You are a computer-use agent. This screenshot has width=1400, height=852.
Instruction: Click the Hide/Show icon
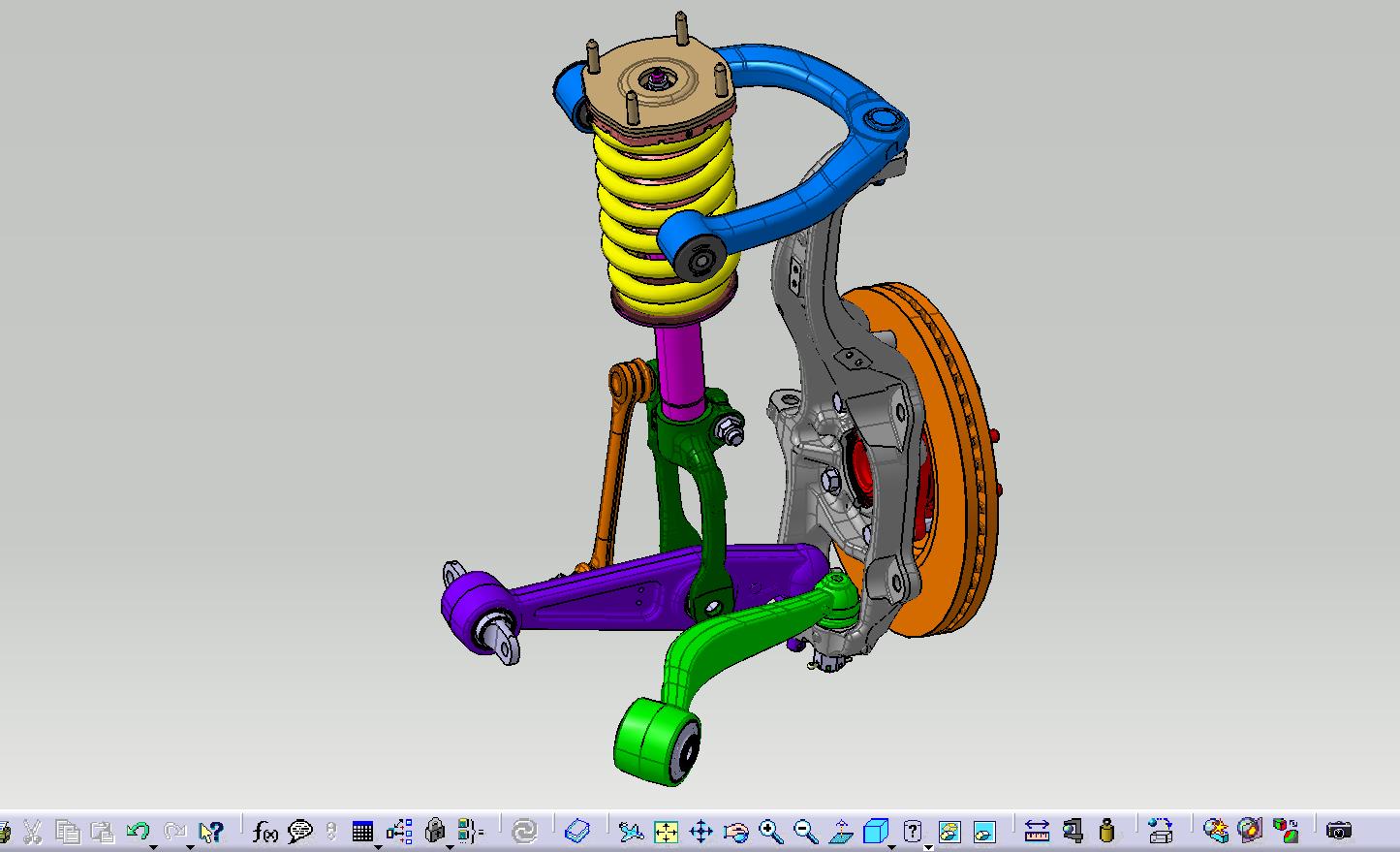(949, 831)
